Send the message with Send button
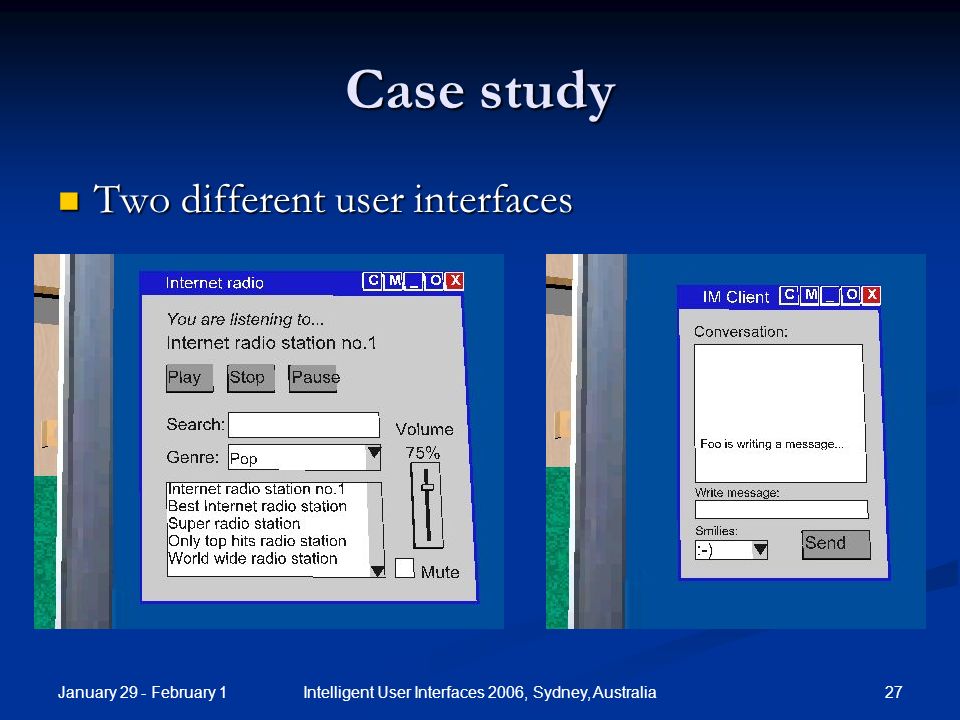This screenshot has width=960, height=720. tap(836, 544)
